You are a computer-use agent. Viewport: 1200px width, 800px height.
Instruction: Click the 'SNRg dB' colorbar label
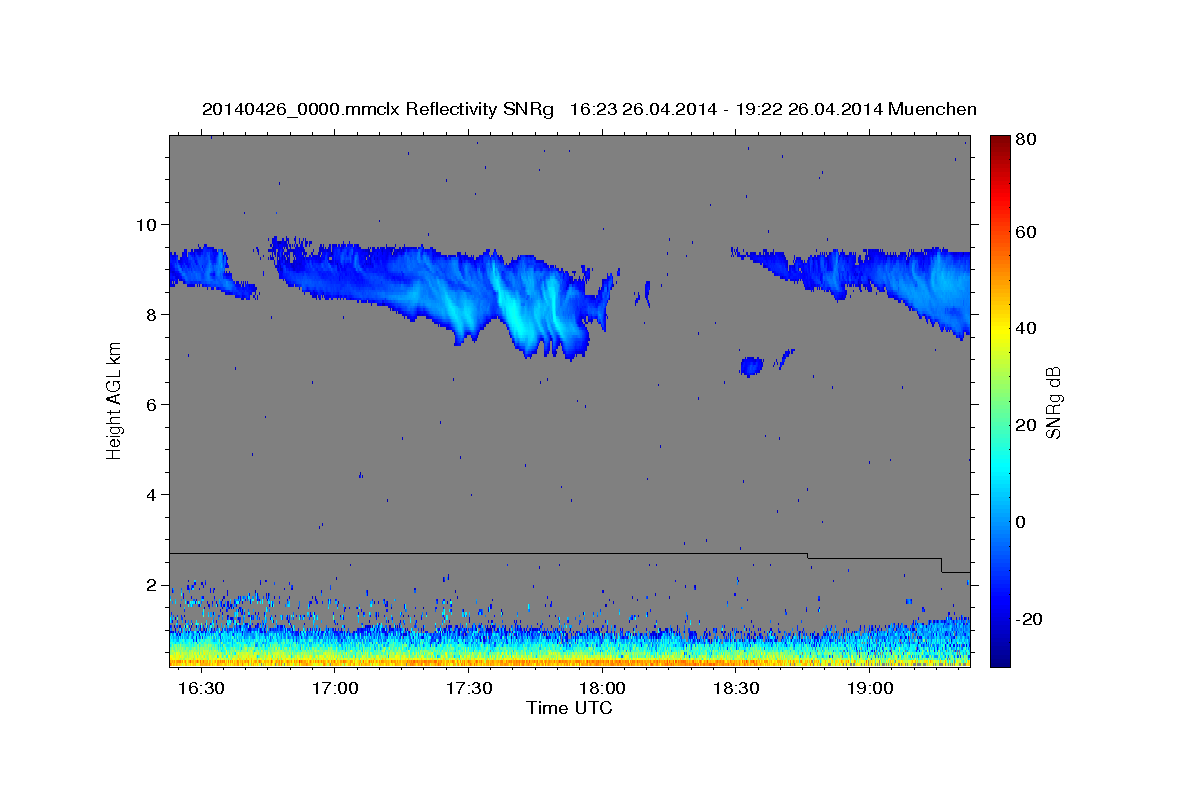click(1053, 402)
